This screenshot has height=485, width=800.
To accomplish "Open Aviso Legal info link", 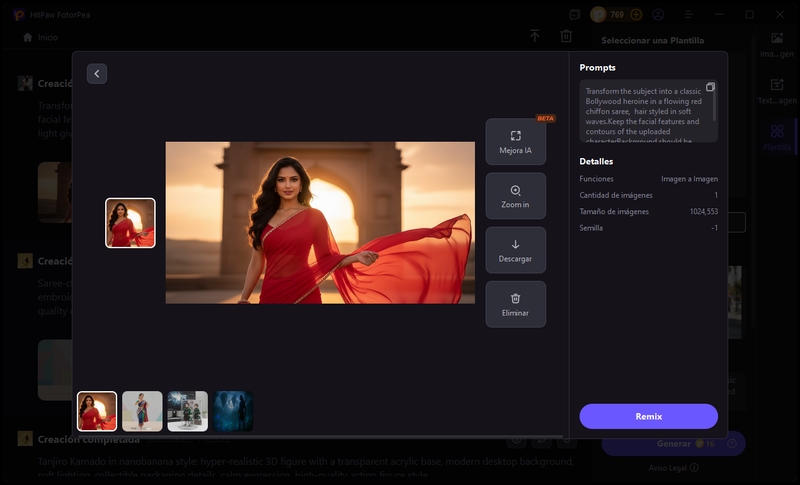I will point(673,468).
